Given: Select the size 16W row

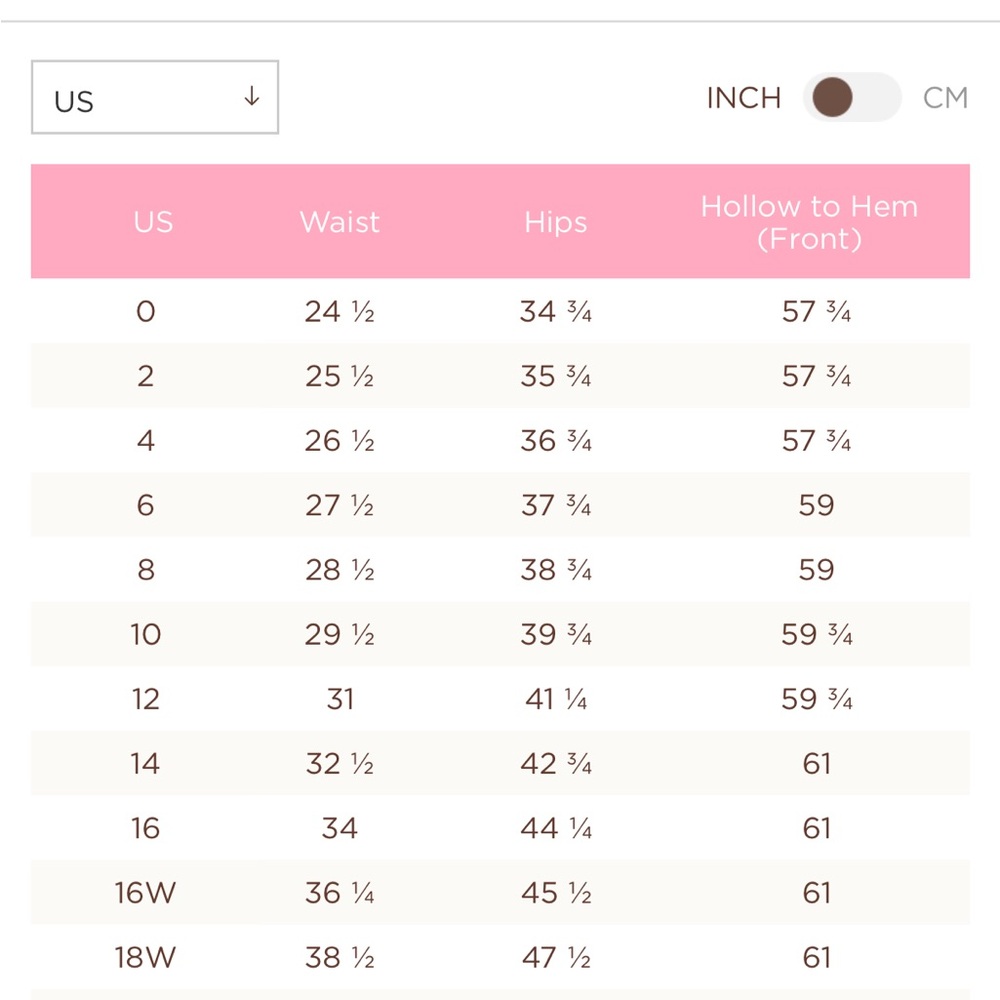Looking at the screenshot, I should (501, 892).
